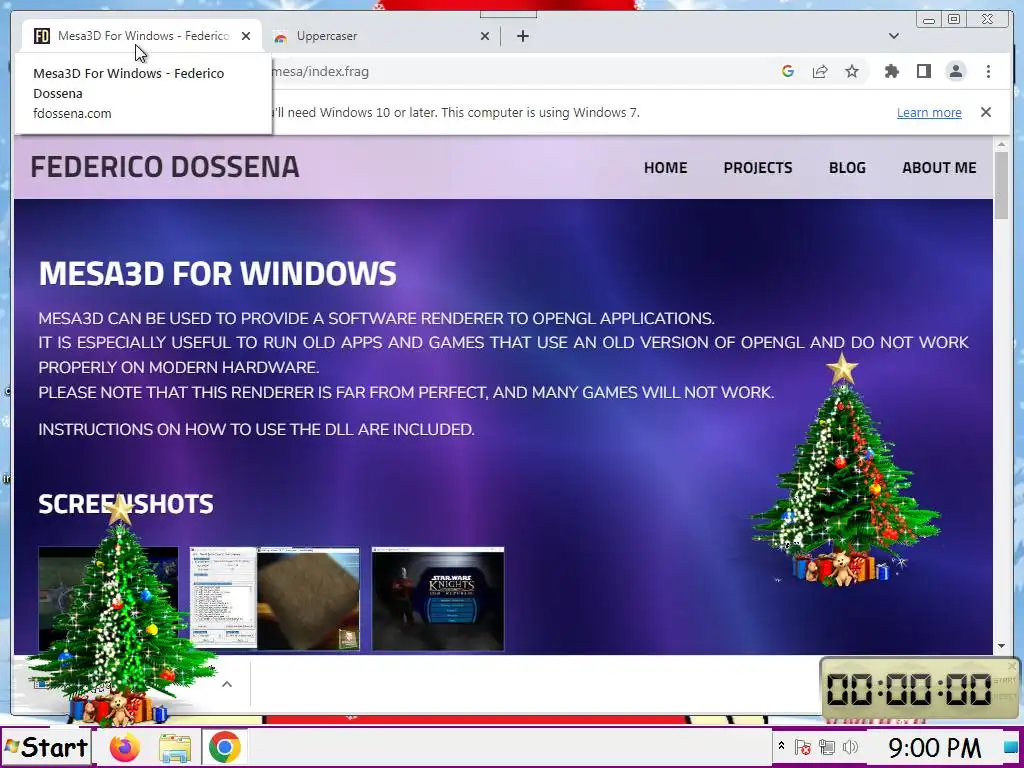The width and height of the screenshot is (1024, 768).
Task: Click the FEDERICO DOSSENA site title
Action: 165,167
